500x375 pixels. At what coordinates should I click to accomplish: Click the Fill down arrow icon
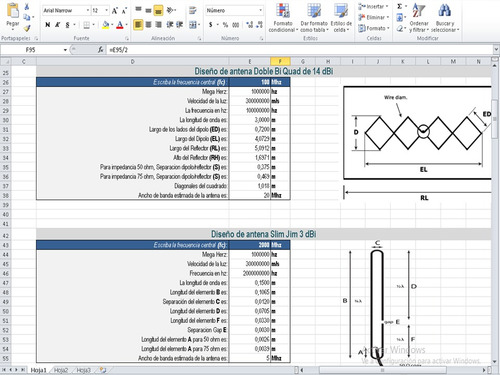point(399,17)
